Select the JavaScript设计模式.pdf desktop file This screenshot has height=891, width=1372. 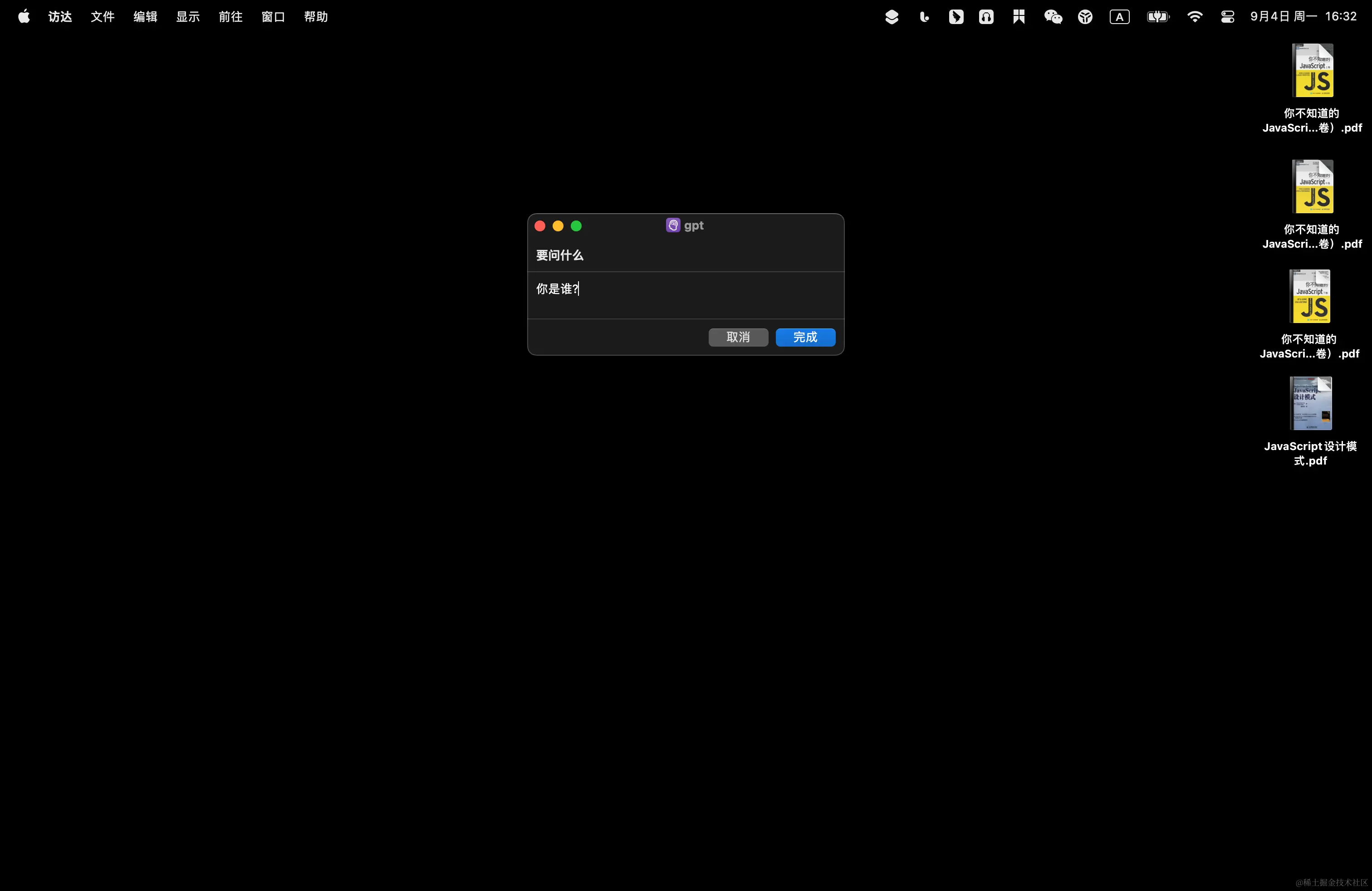pos(1310,403)
